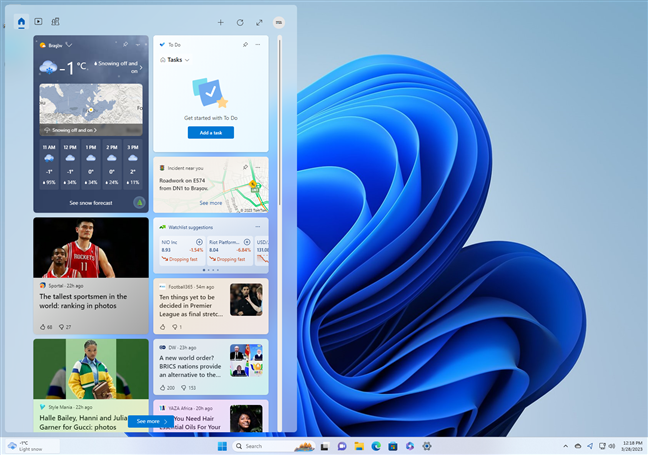Screen dimensions: 648x455
Task: Open Microsoft Store from the taskbar
Action: [393, 446]
